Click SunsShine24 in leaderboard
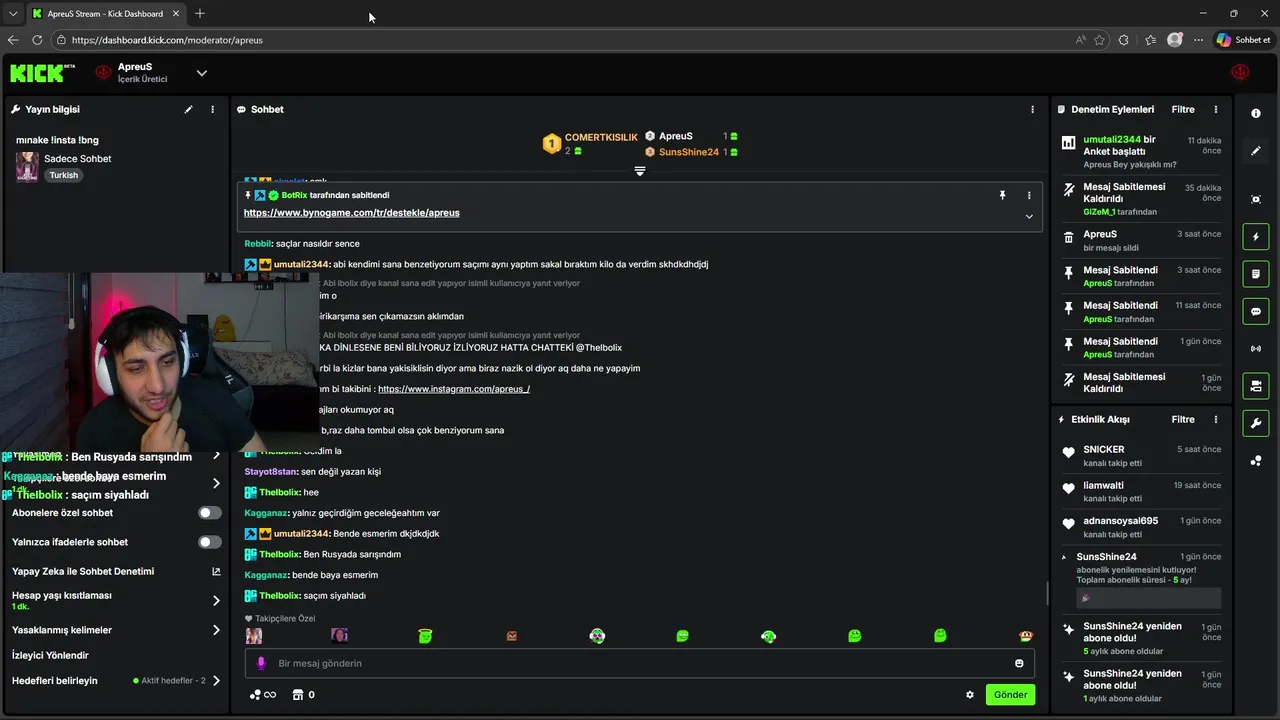 click(689, 152)
